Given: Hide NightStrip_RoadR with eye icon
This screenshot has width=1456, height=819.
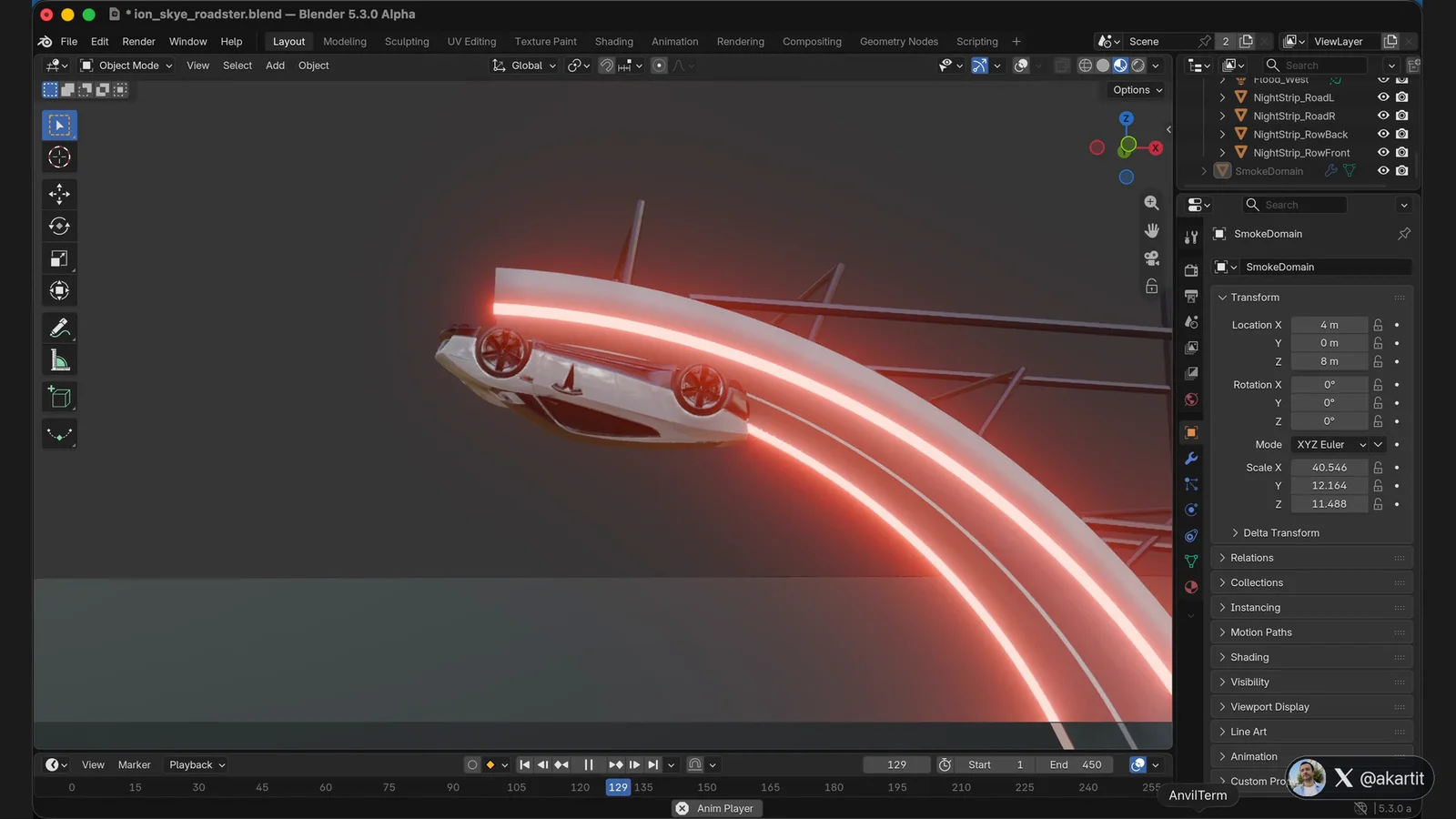Looking at the screenshot, I should tap(1383, 116).
